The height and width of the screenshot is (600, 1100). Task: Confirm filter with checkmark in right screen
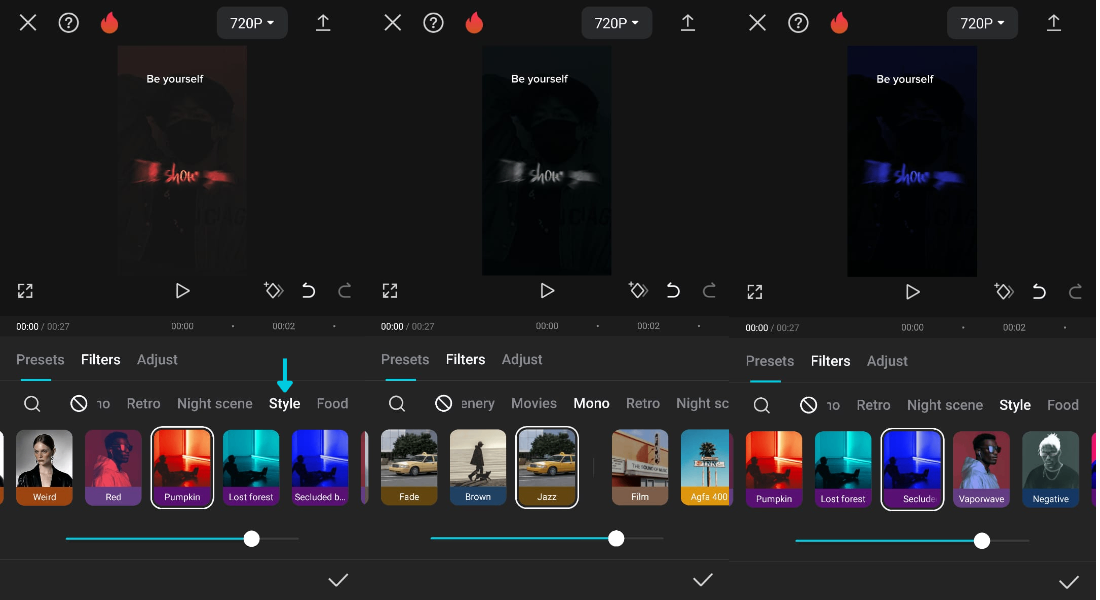pyautogui.click(x=1069, y=582)
